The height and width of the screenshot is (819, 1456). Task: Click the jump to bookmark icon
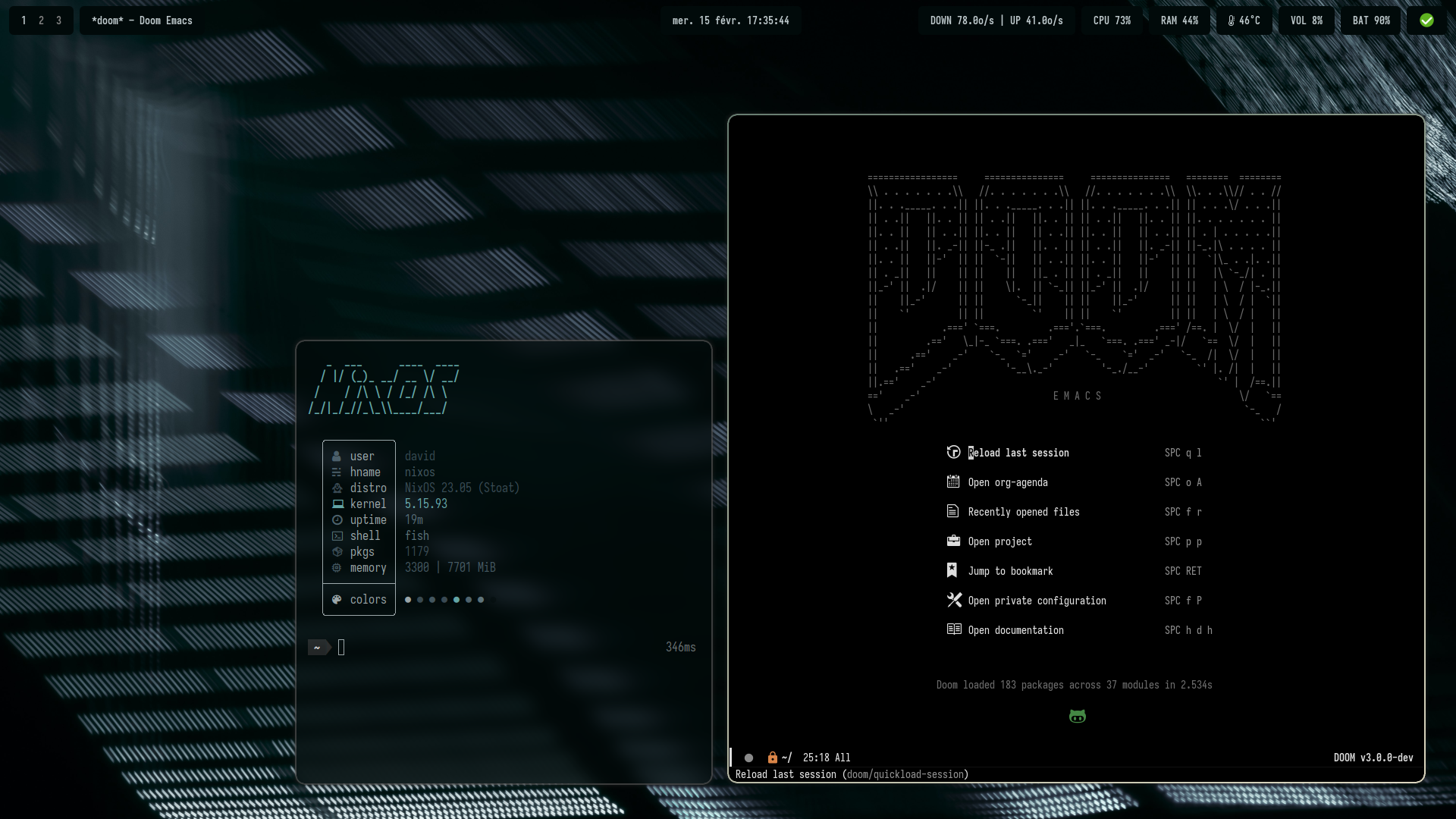[x=952, y=570]
